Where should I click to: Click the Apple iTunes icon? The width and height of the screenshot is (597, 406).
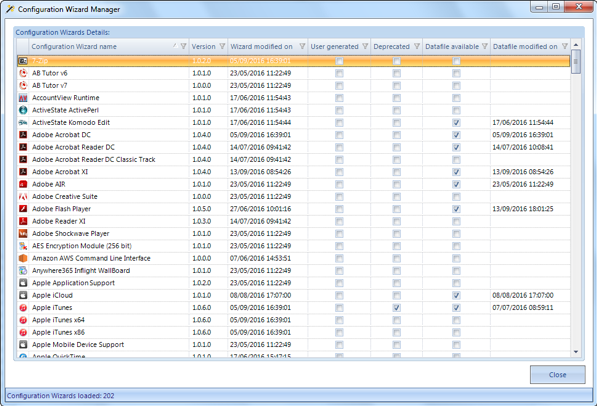[23, 307]
